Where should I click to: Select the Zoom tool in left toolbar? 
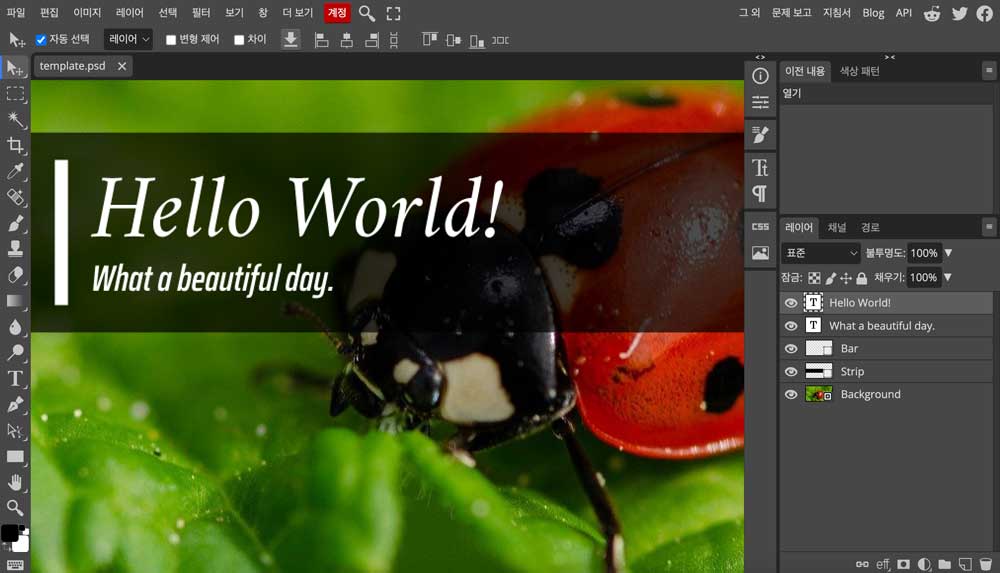pyautogui.click(x=15, y=508)
